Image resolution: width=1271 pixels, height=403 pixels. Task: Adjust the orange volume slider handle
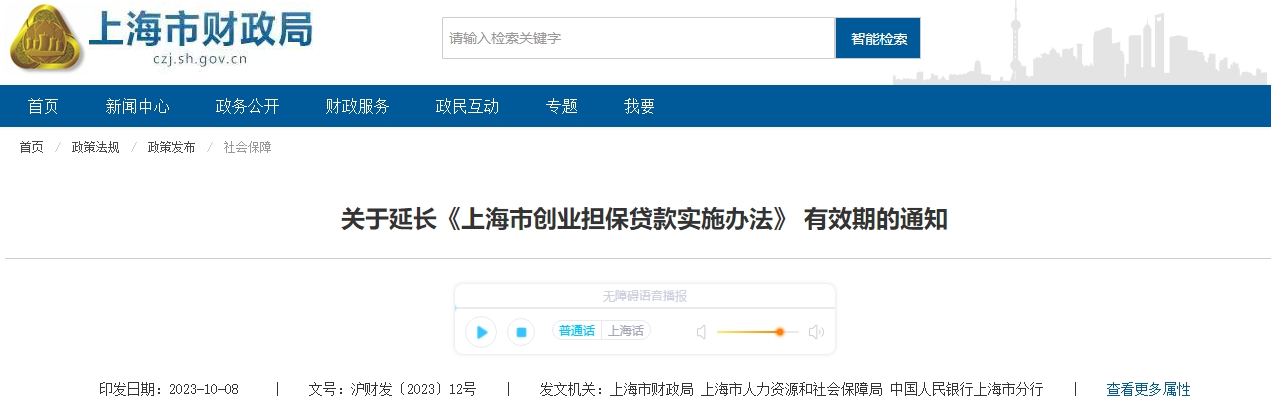click(779, 332)
